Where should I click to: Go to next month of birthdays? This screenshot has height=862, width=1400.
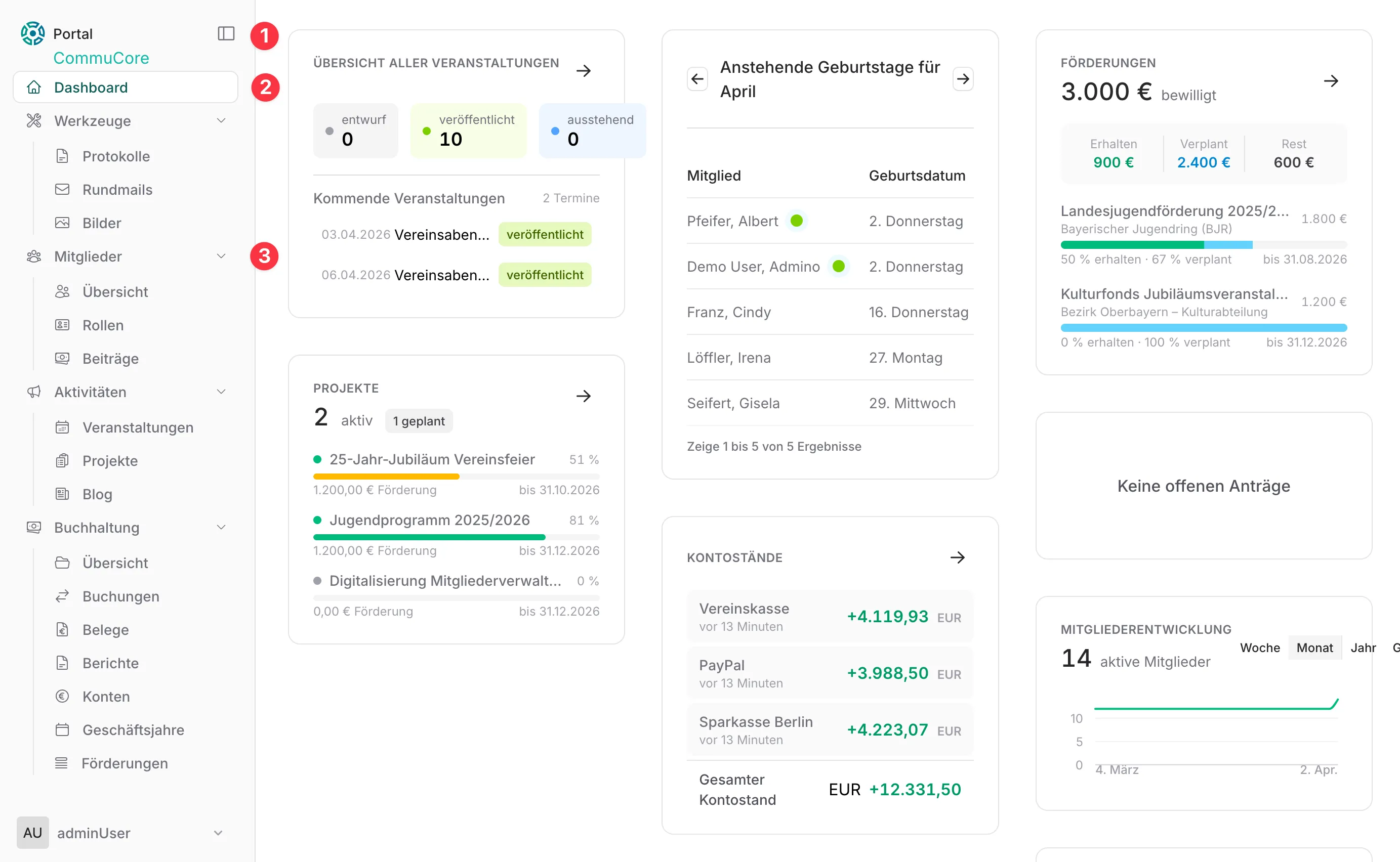pyautogui.click(x=963, y=79)
